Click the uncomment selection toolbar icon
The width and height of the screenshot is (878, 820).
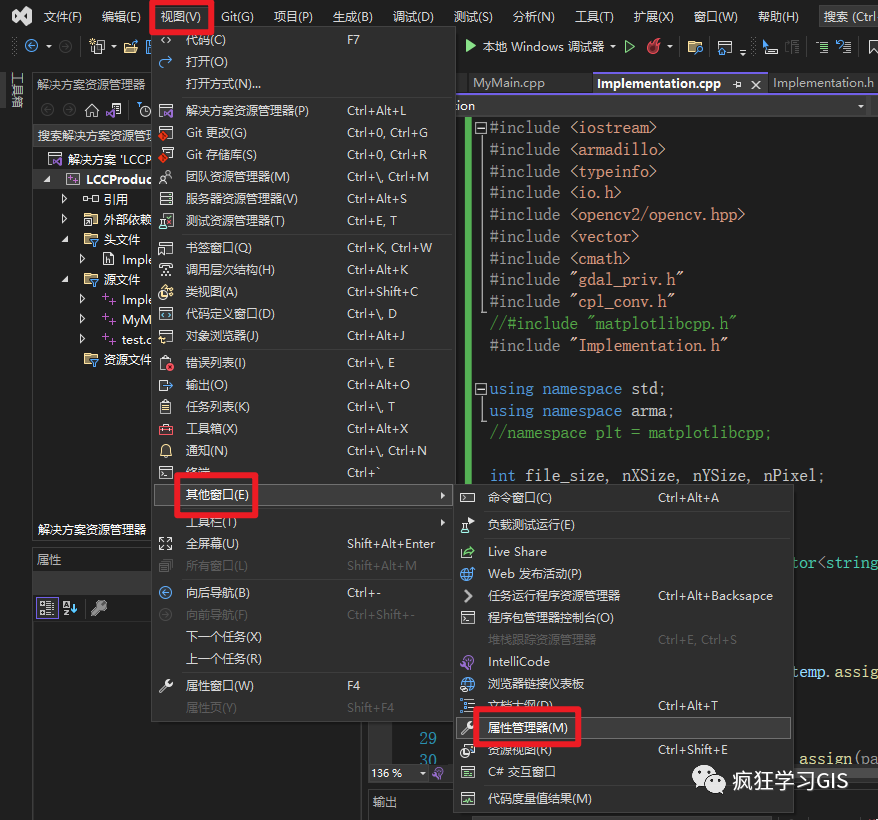pos(843,47)
